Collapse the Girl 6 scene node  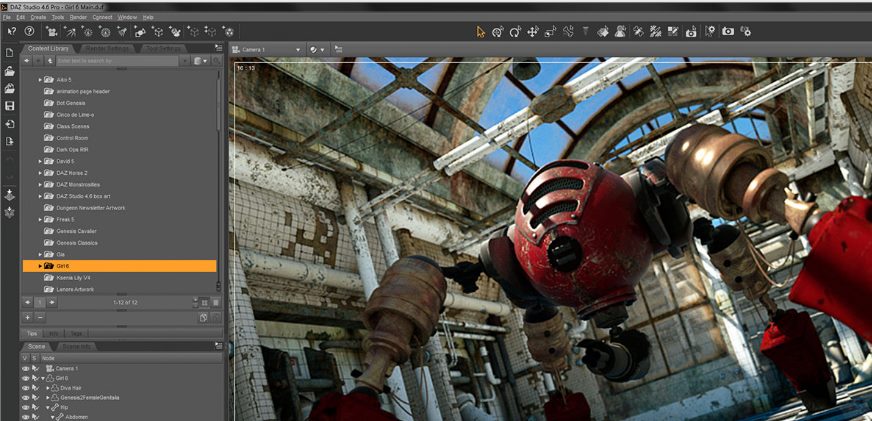tap(42, 378)
